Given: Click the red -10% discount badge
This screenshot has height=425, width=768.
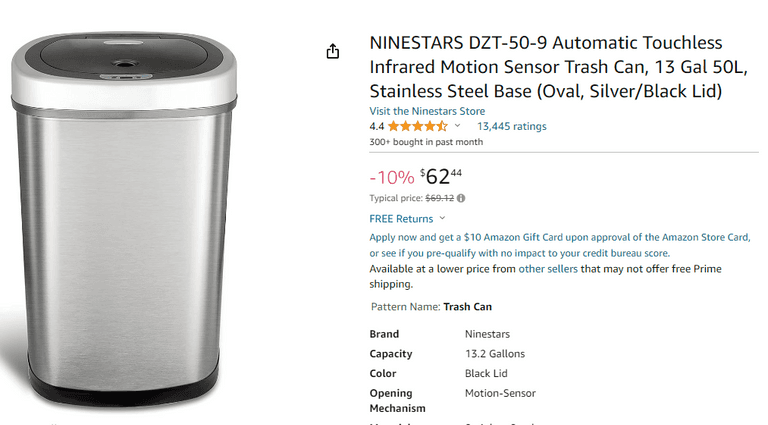Looking at the screenshot, I should pyautogui.click(x=391, y=177).
